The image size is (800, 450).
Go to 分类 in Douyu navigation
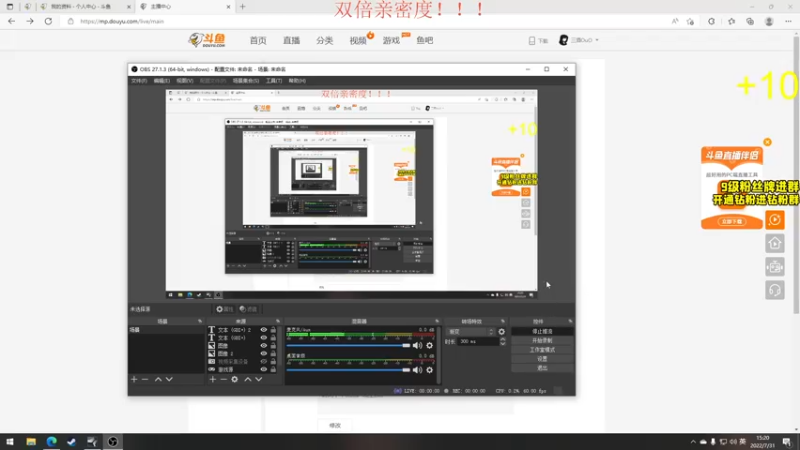[x=324, y=41]
